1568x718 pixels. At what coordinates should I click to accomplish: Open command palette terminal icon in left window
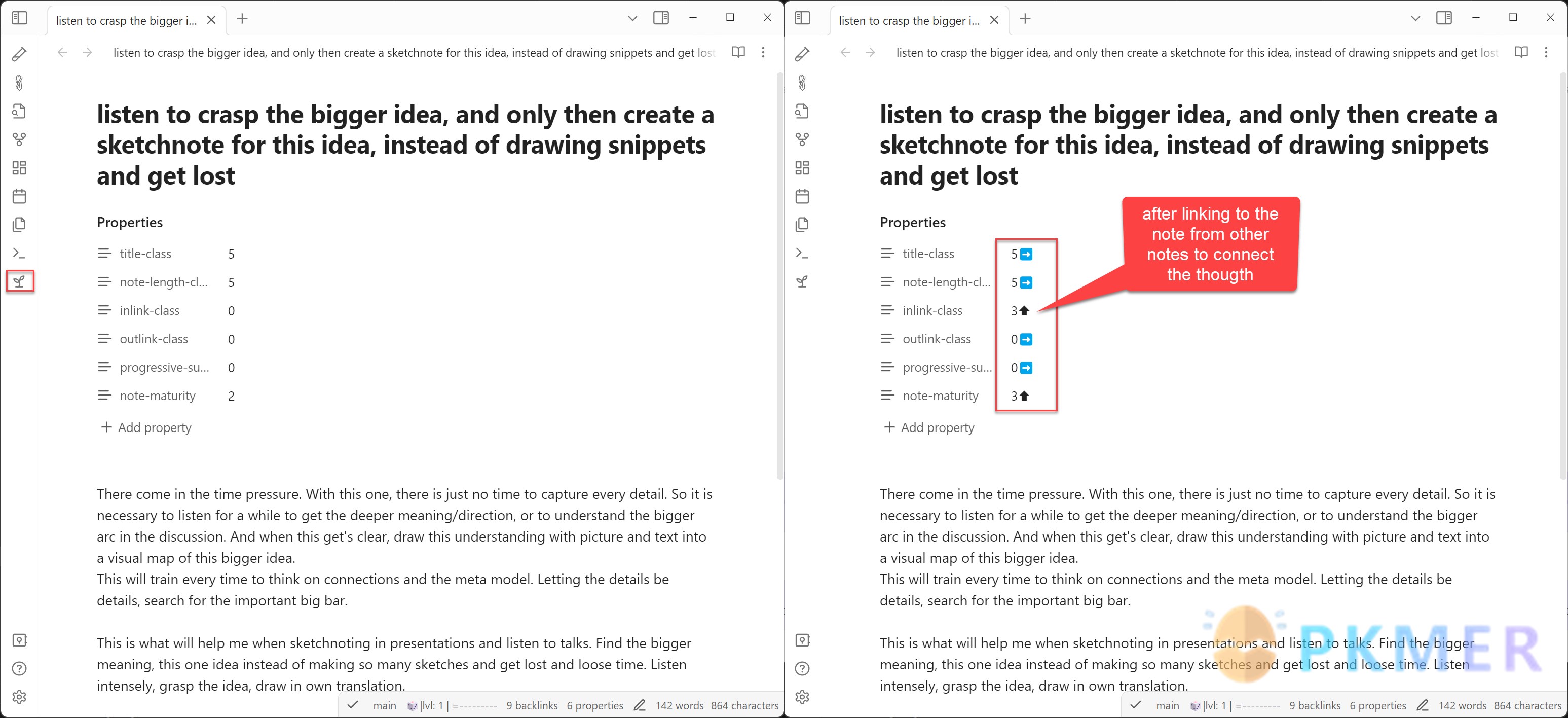(x=19, y=253)
